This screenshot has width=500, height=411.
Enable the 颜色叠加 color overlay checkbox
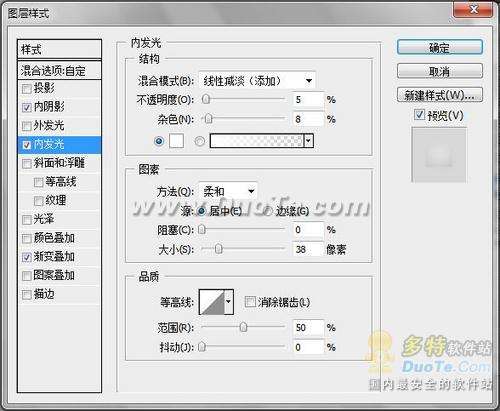click(26, 239)
